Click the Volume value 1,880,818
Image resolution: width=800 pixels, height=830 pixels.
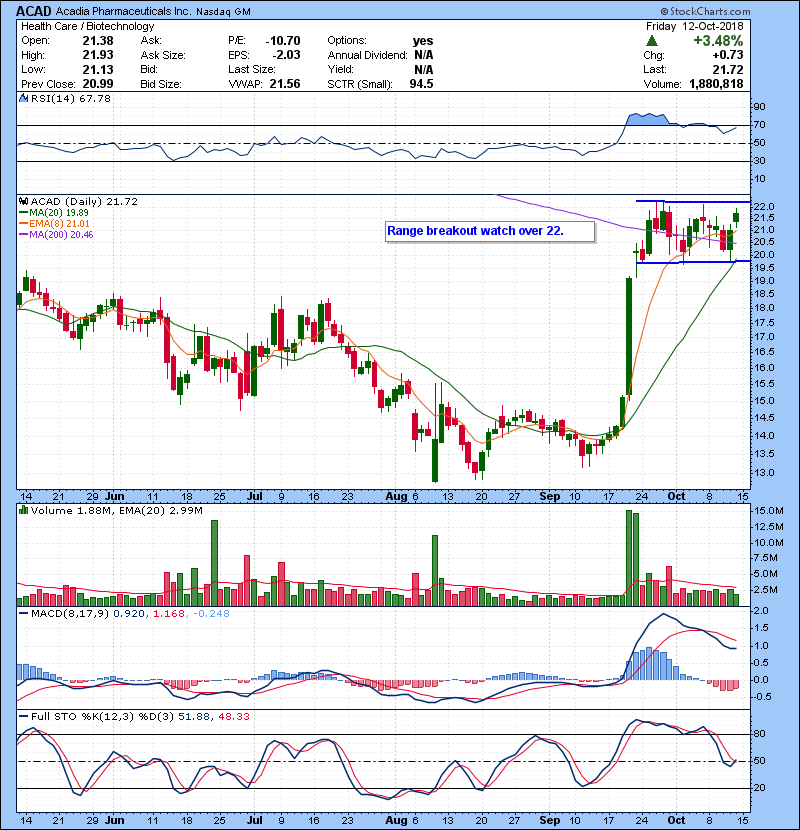(716, 84)
